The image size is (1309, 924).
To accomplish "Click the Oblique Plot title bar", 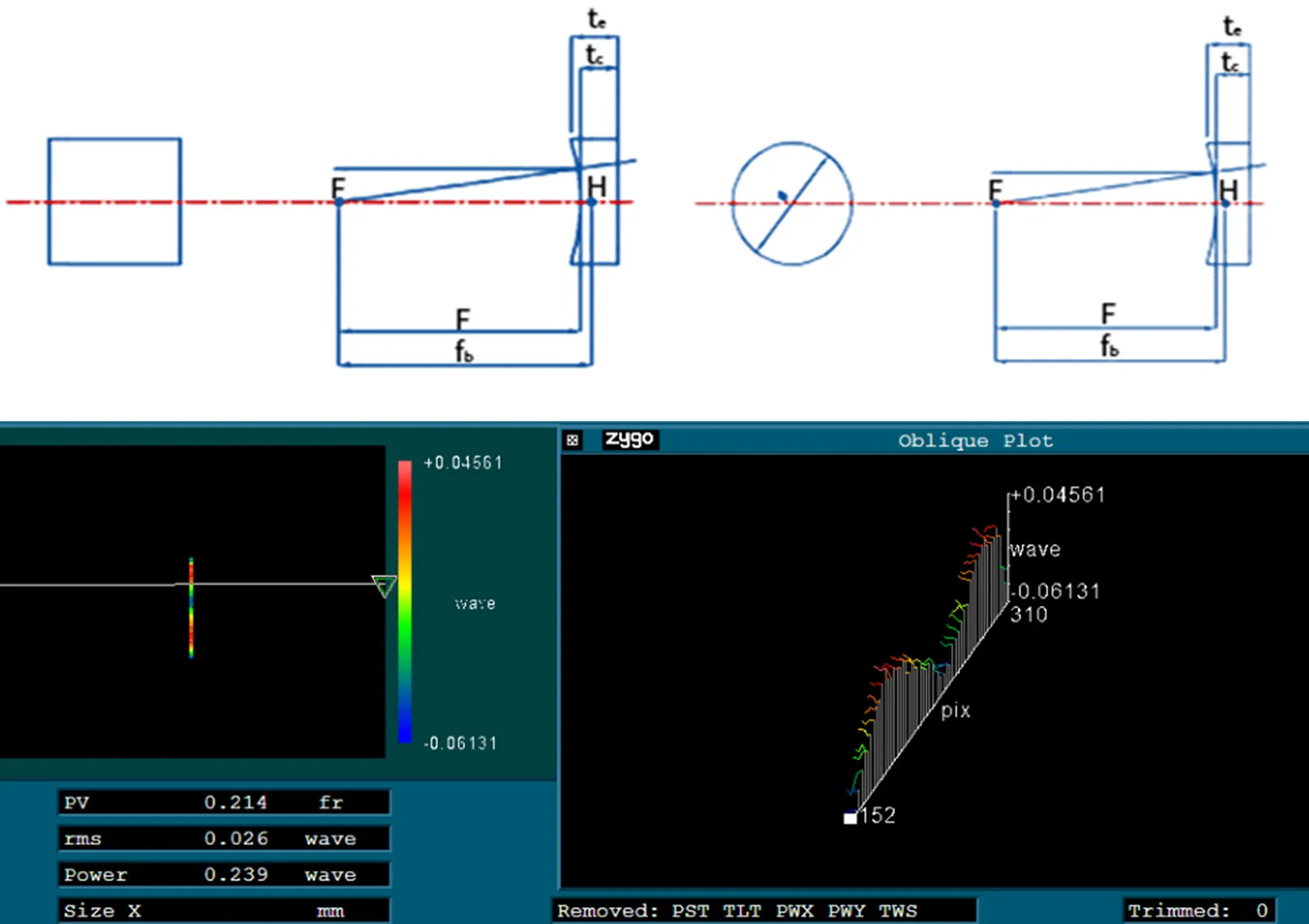I will 975,440.
